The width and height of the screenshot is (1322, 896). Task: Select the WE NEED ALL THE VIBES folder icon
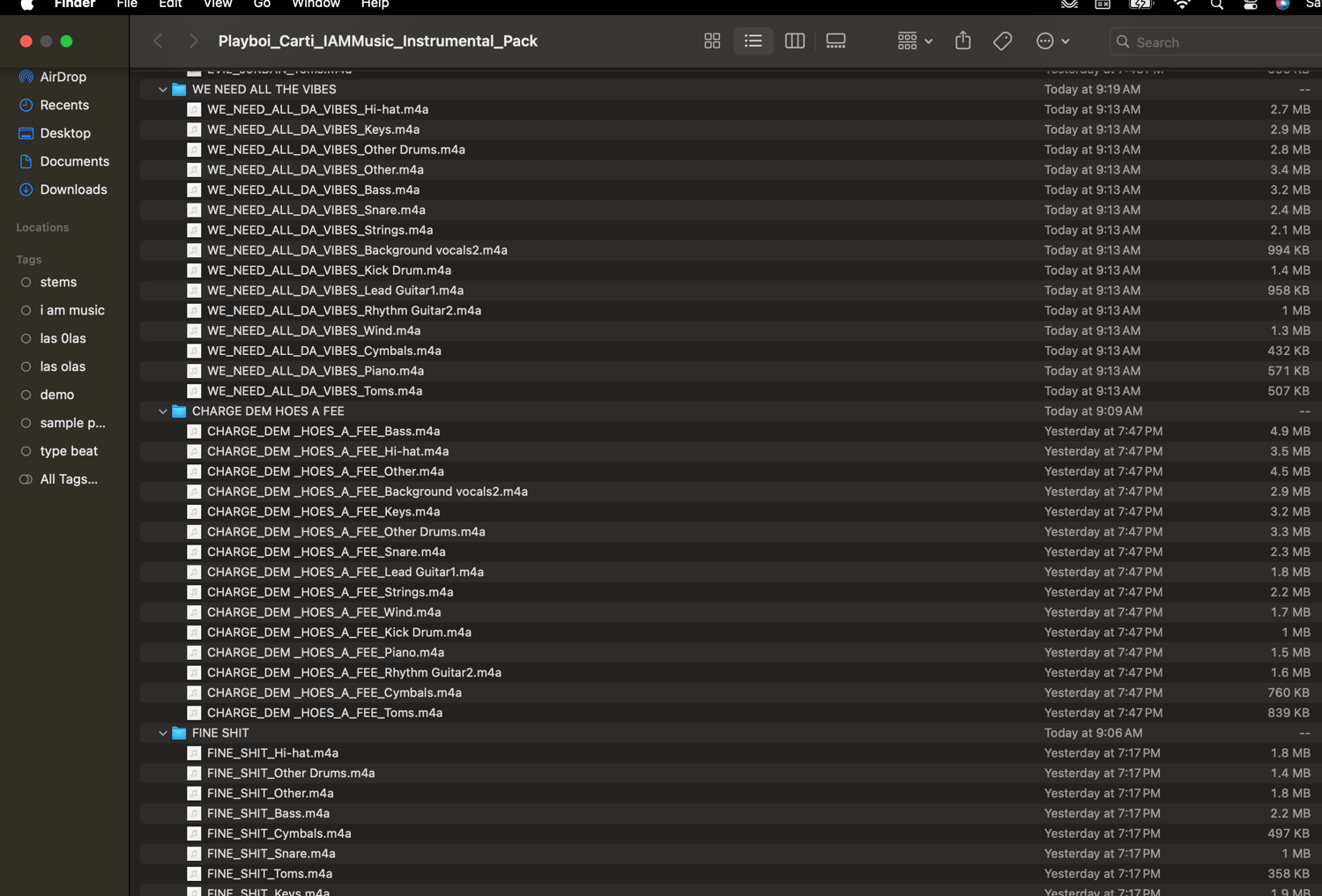click(179, 89)
